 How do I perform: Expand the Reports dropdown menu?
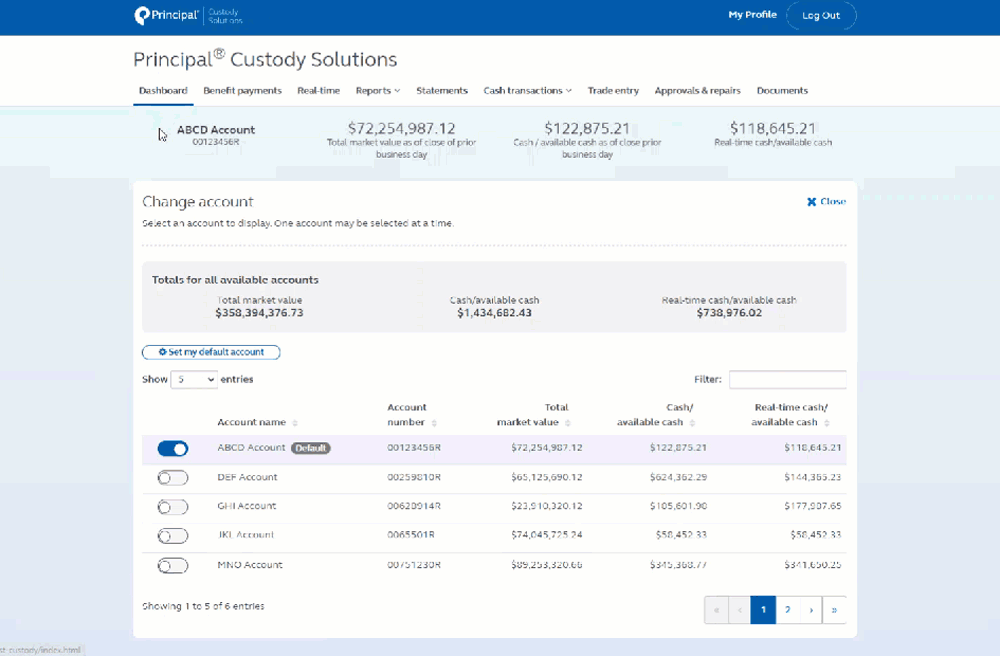coord(377,90)
